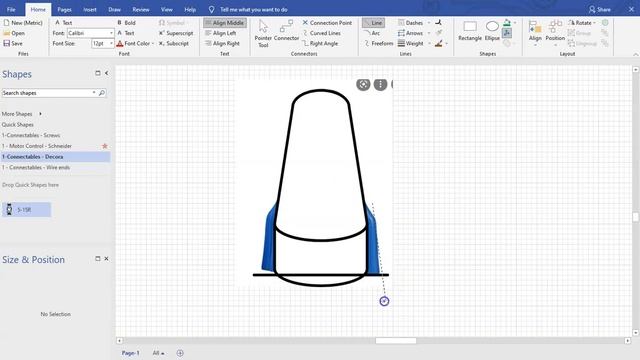
Task: Select 1-Connectables - Decora stencil
Action: point(56,157)
